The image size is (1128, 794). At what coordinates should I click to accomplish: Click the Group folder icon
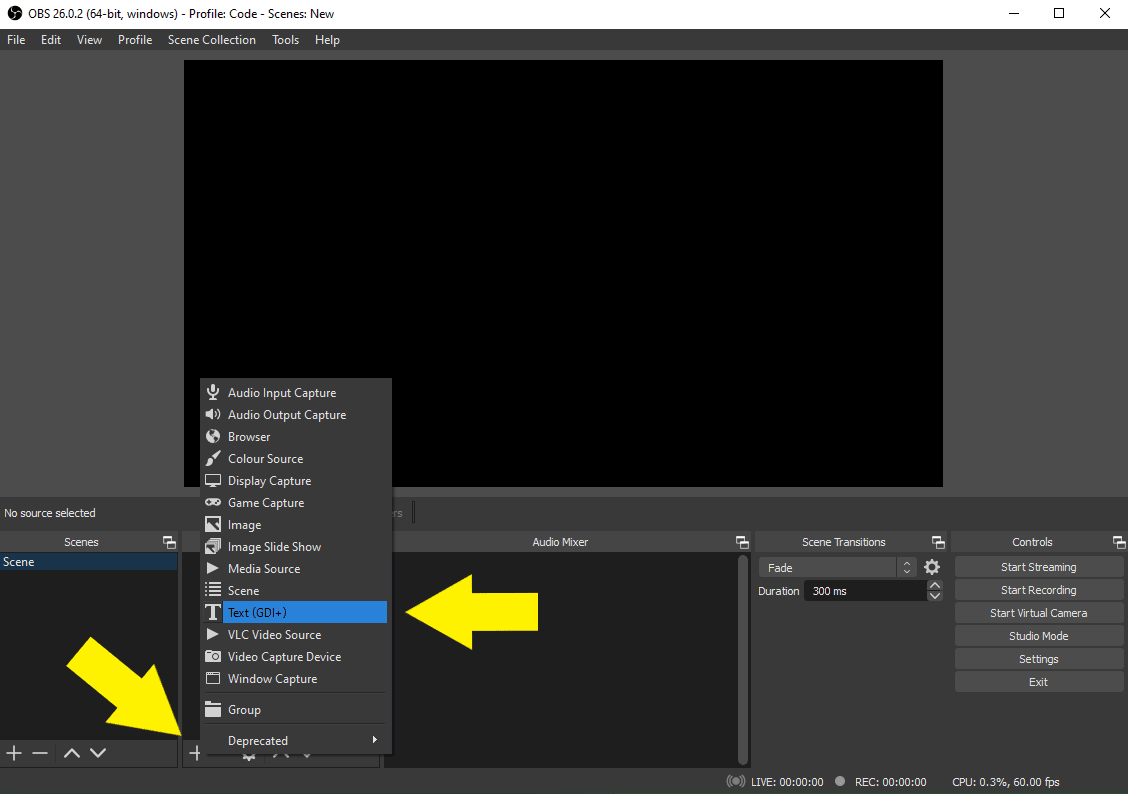tap(213, 709)
